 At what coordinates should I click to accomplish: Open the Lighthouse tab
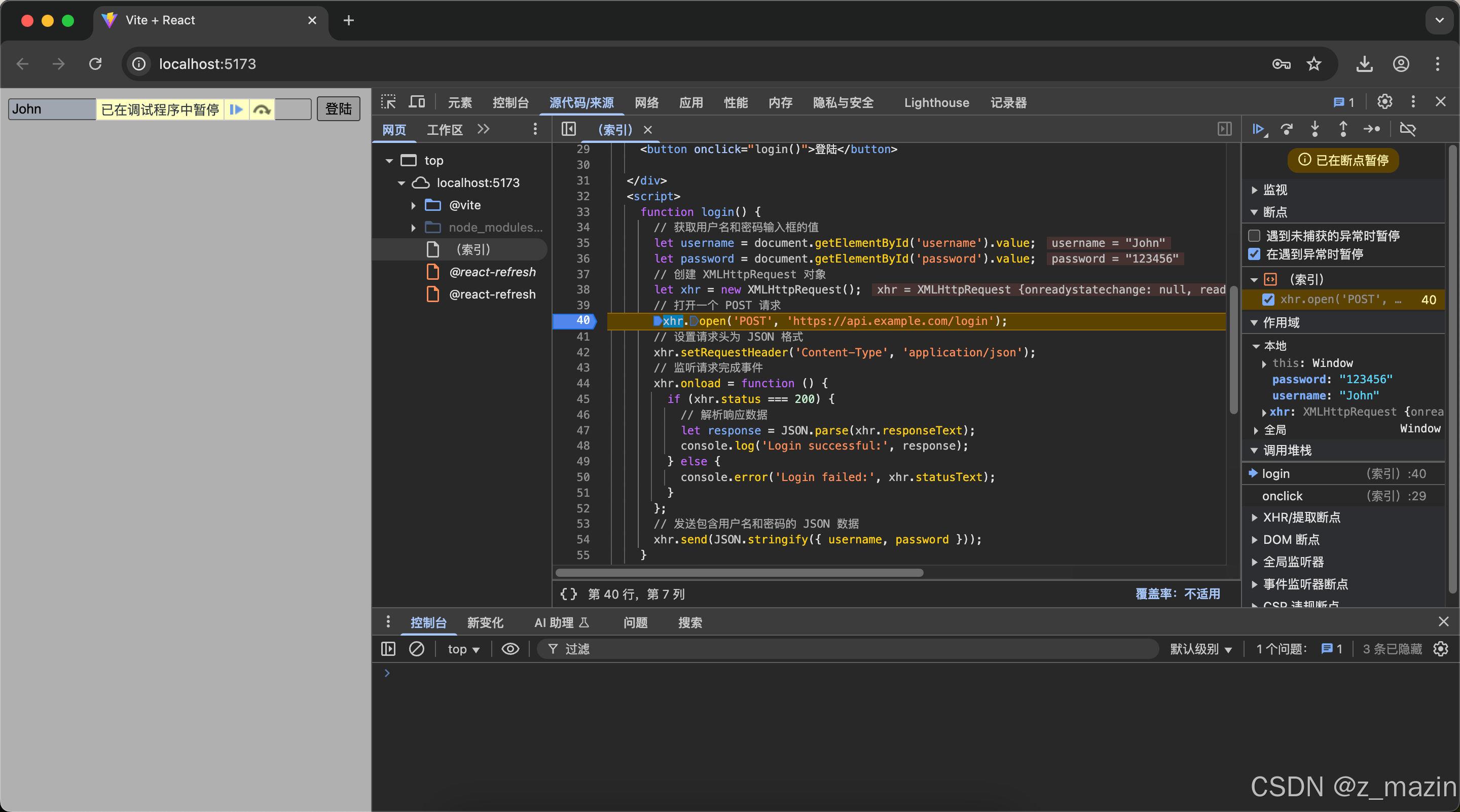click(936, 102)
